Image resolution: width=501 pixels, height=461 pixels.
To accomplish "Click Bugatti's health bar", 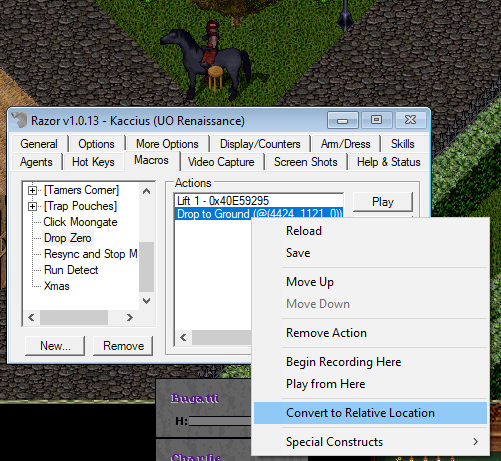I will [x=220, y=421].
